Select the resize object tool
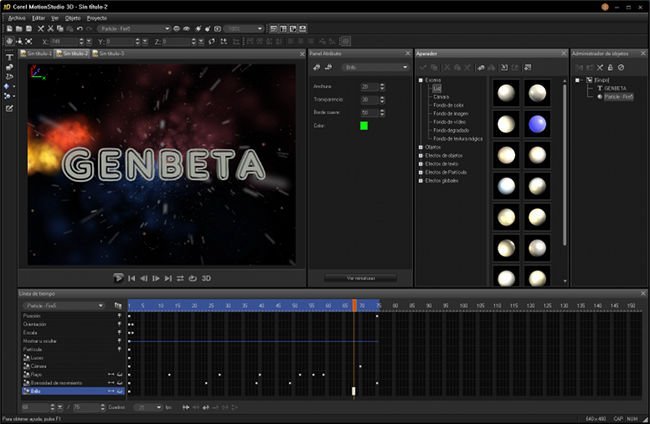Viewport: 650px width, 424px height. (x=29, y=41)
